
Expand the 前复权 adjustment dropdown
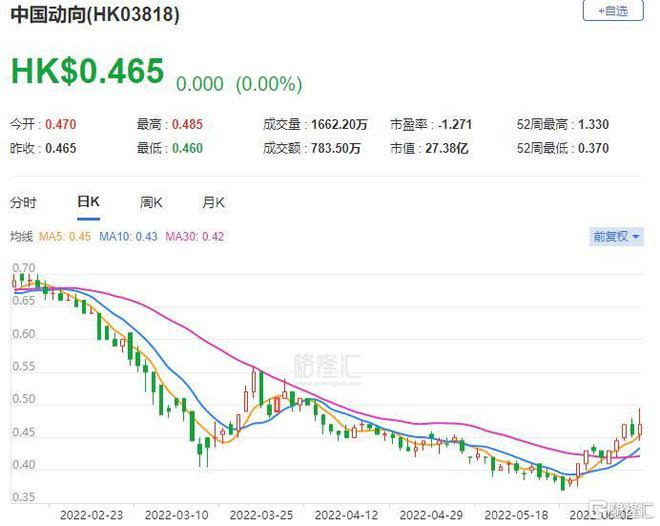[616, 236]
